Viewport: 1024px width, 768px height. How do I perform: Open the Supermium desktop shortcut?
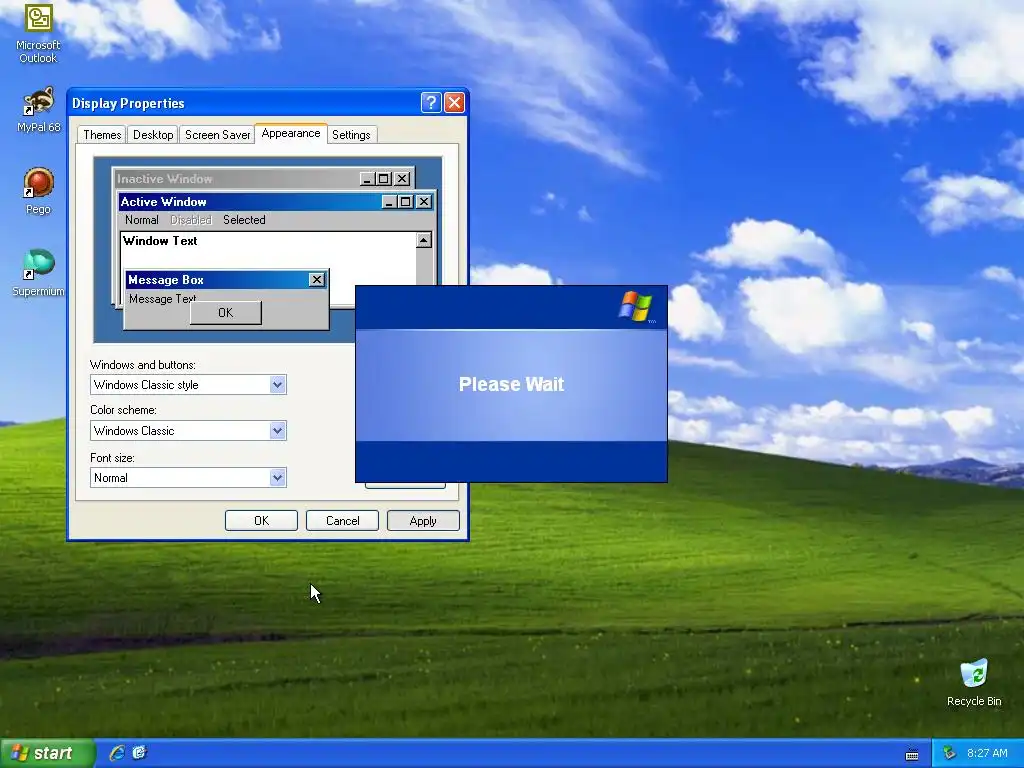pyautogui.click(x=38, y=273)
